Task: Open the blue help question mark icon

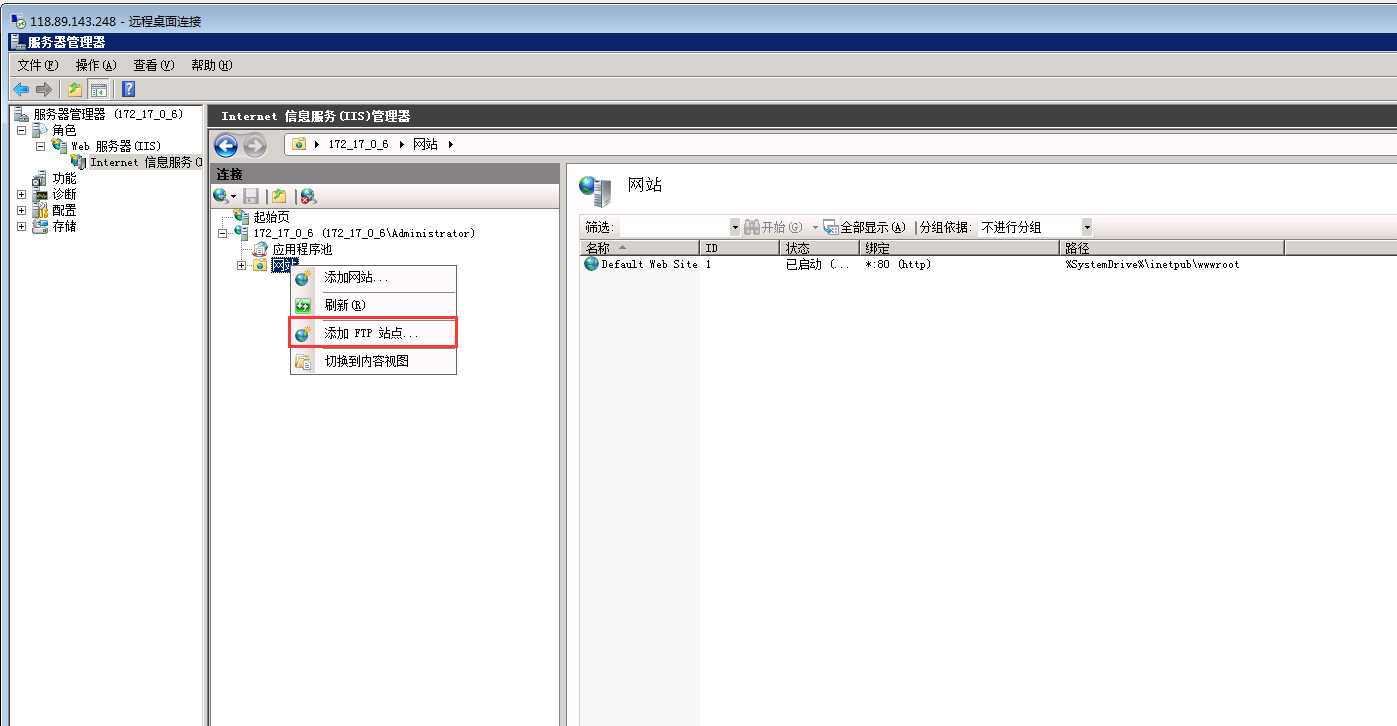Action: pyautogui.click(x=128, y=89)
